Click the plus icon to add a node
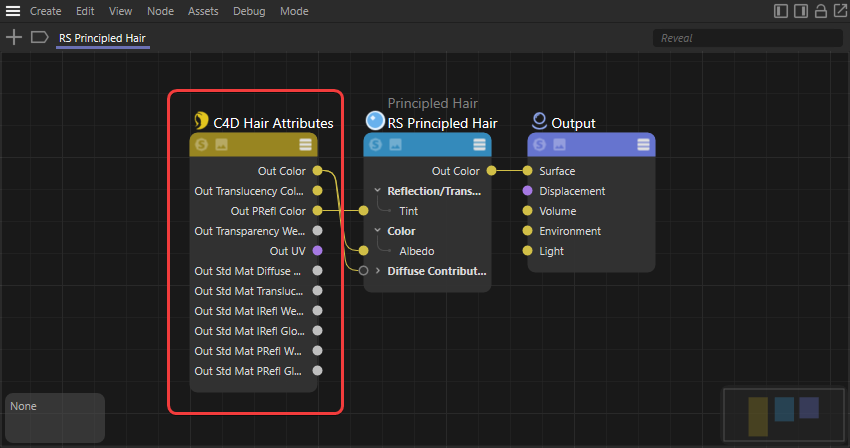 point(14,37)
